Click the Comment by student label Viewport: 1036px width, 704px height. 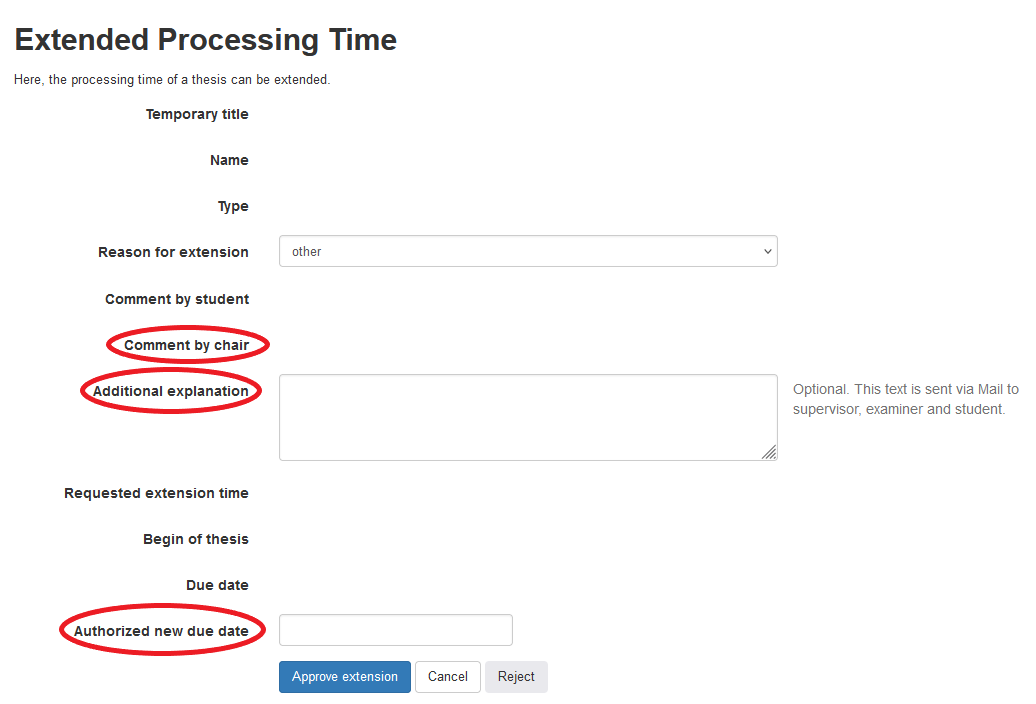pos(177,299)
